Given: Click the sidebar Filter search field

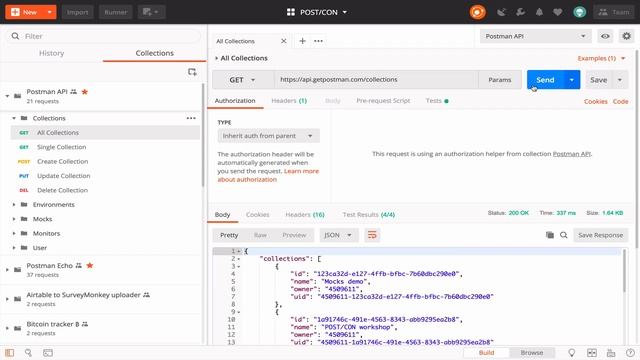Looking at the screenshot, I should (103, 36).
